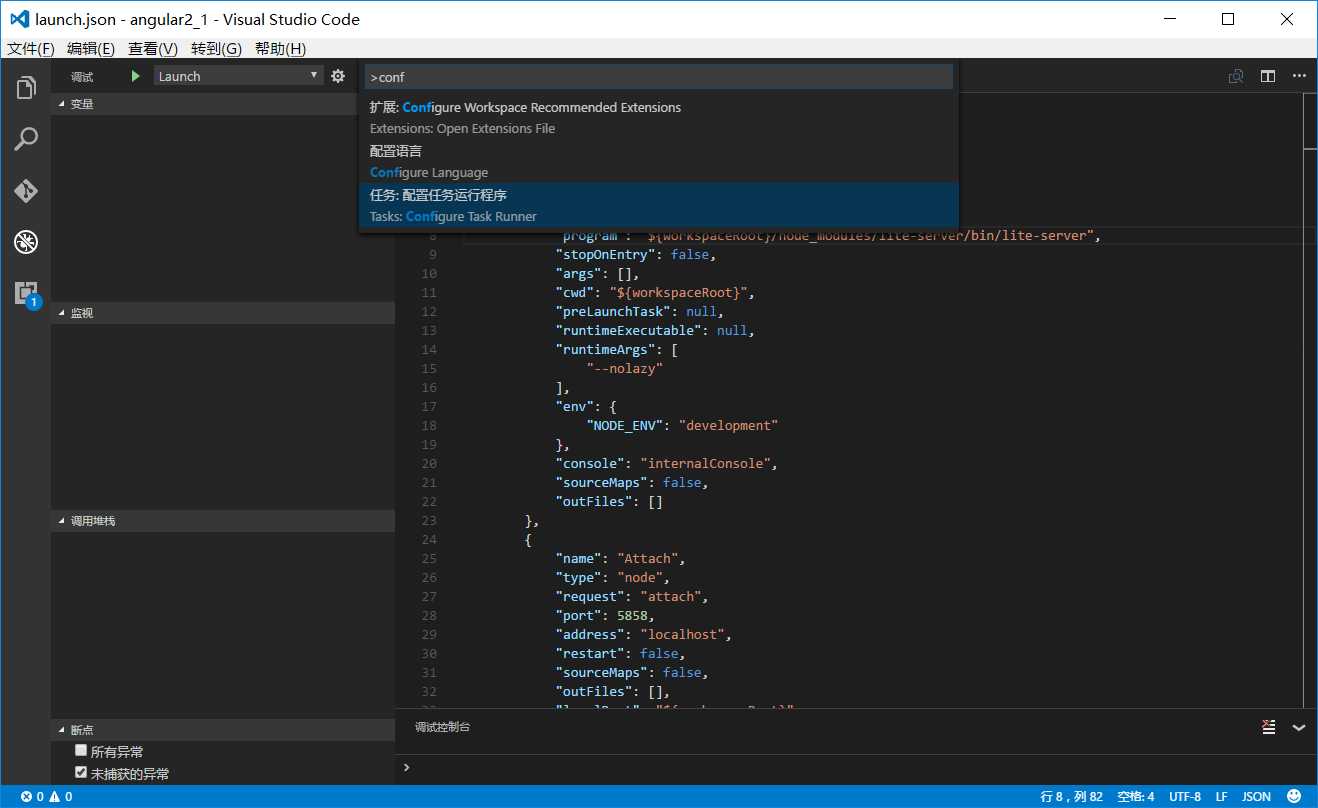Click port value 5858 on line 28
Screen dimensions: 1318x808
[632, 615]
